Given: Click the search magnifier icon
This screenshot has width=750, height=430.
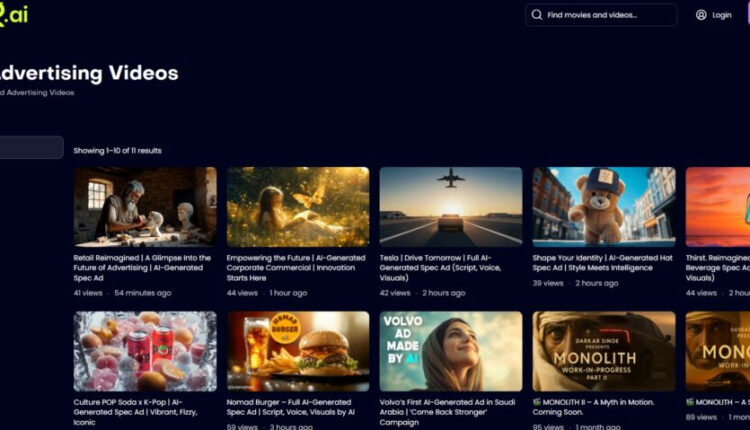Looking at the screenshot, I should click(x=537, y=15).
